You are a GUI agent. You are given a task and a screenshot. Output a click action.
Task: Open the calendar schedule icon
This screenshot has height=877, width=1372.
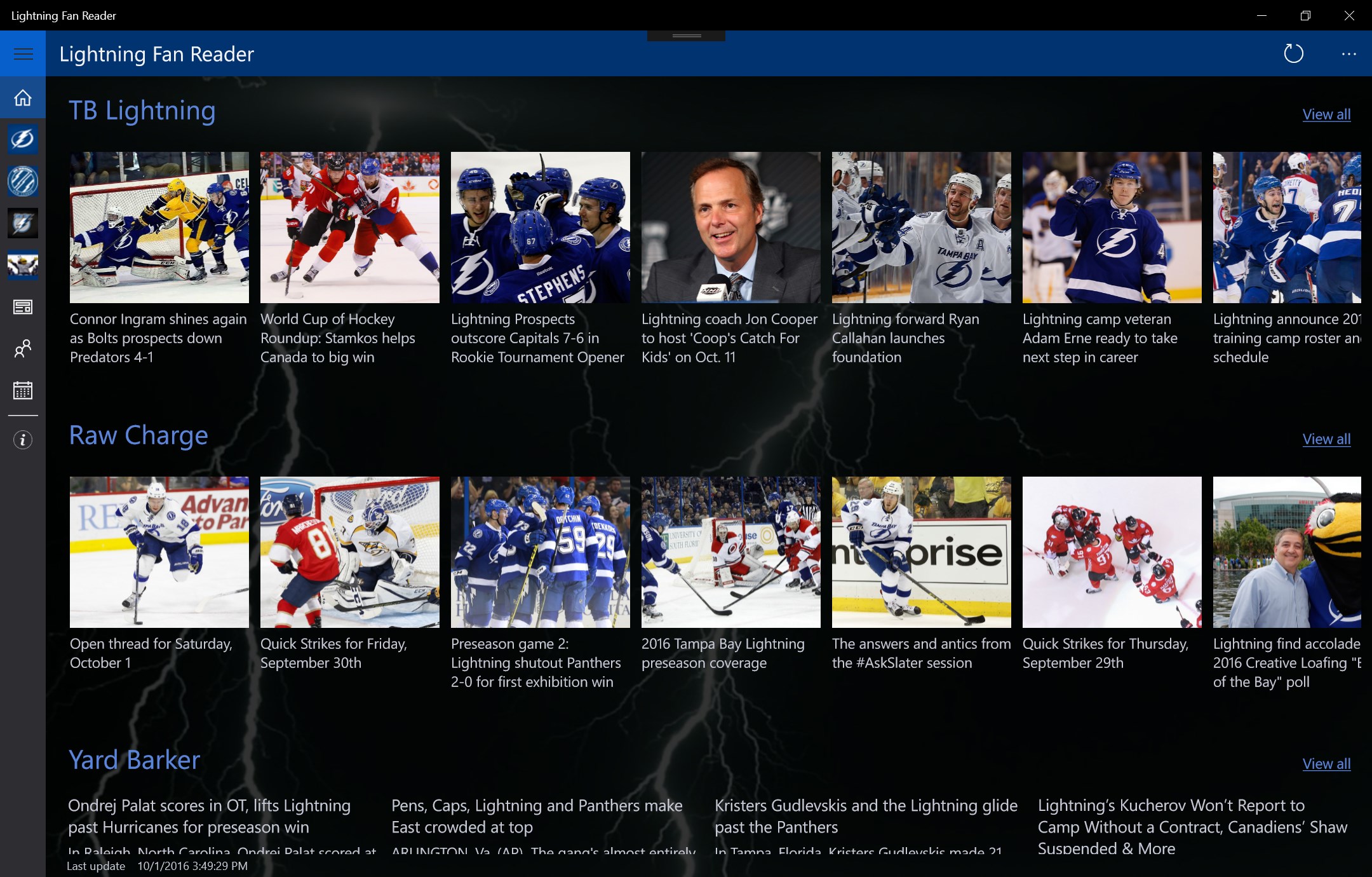[x=23, y=390]
